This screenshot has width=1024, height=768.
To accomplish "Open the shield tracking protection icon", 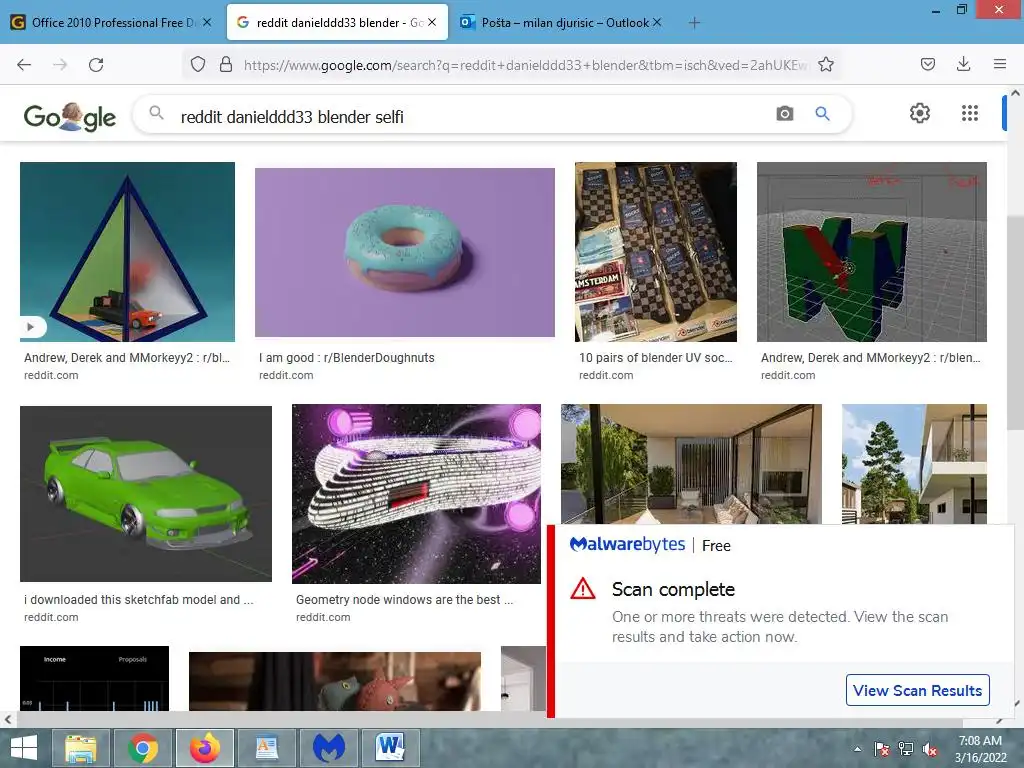I will coord(198,65).
